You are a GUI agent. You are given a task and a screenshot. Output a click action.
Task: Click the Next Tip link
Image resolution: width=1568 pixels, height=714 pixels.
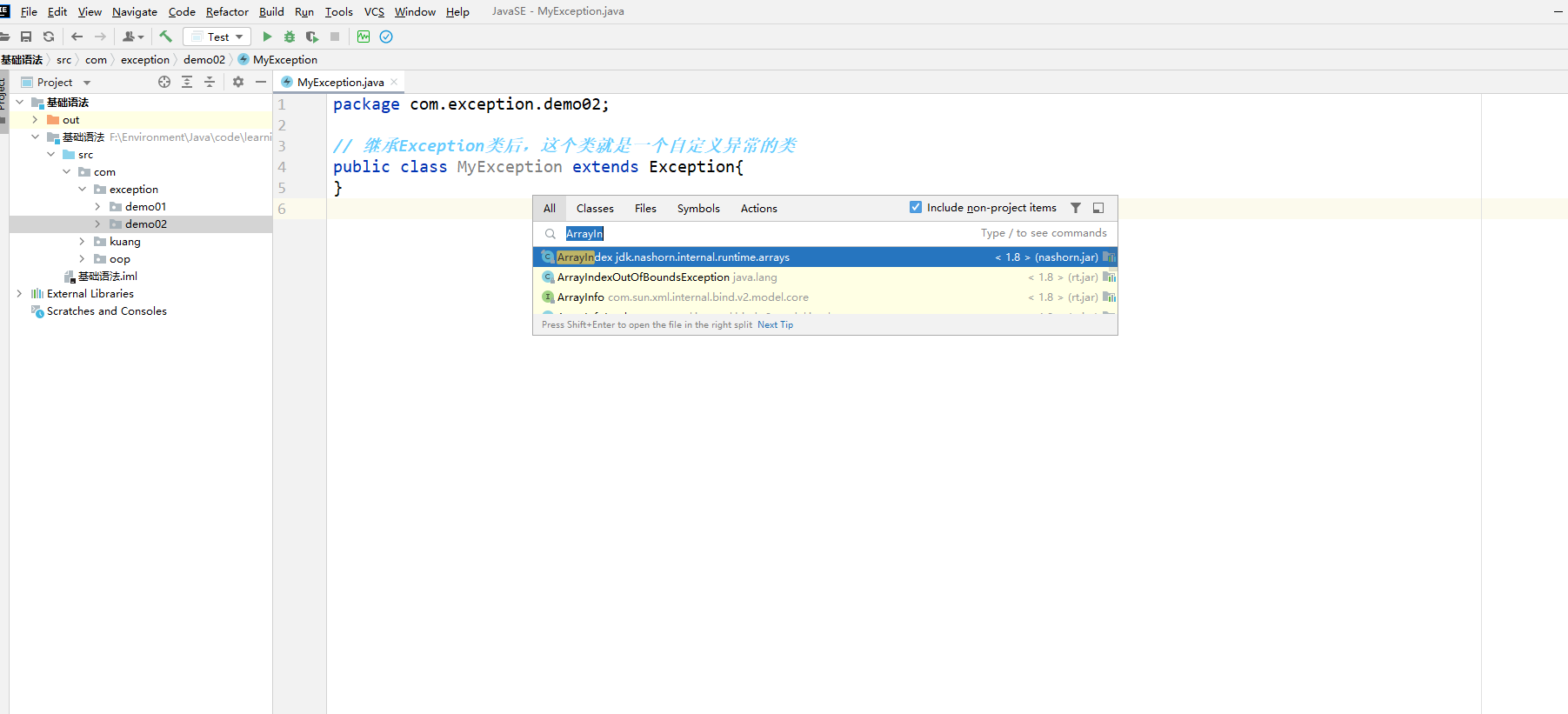(x=775, y=324)
